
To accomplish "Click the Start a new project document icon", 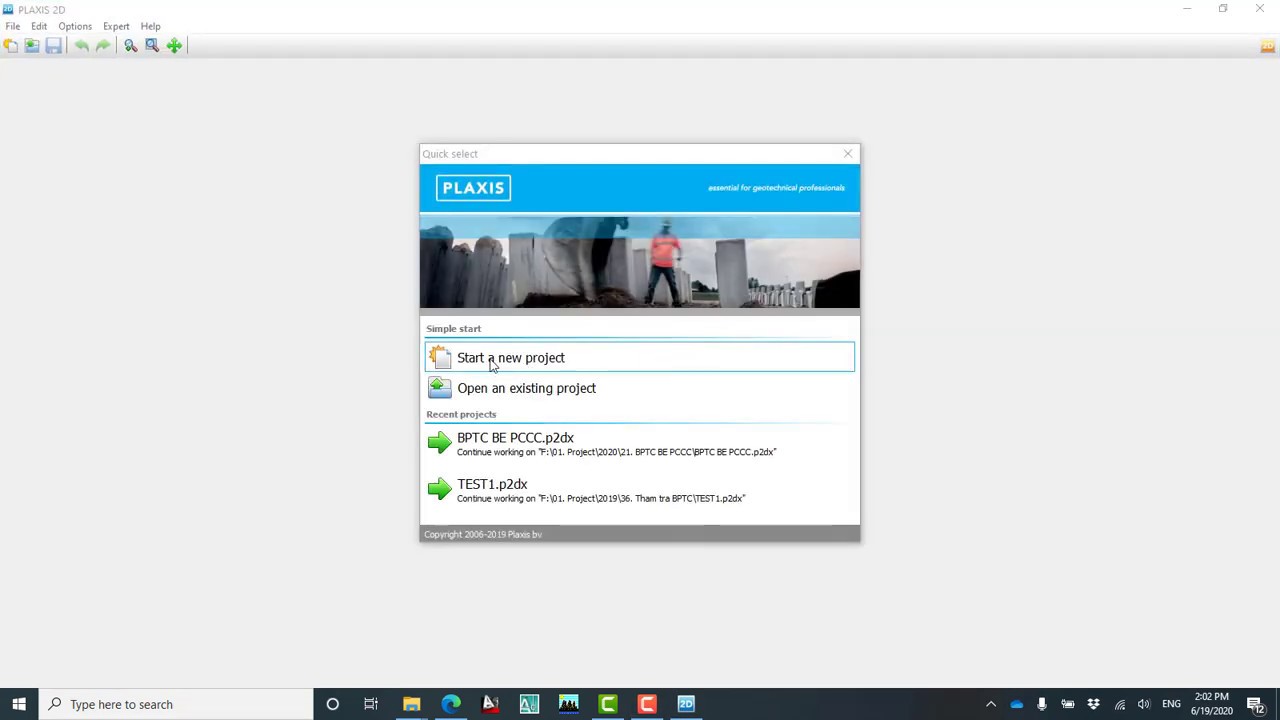I will pos(440,357).
